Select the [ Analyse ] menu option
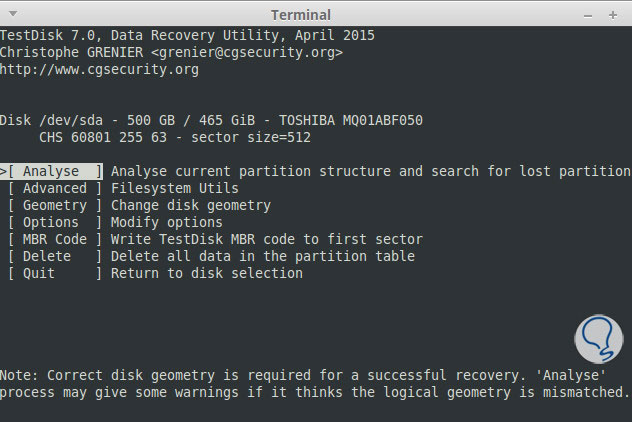Screen dimensions: 632x422 tap(54, 171)
